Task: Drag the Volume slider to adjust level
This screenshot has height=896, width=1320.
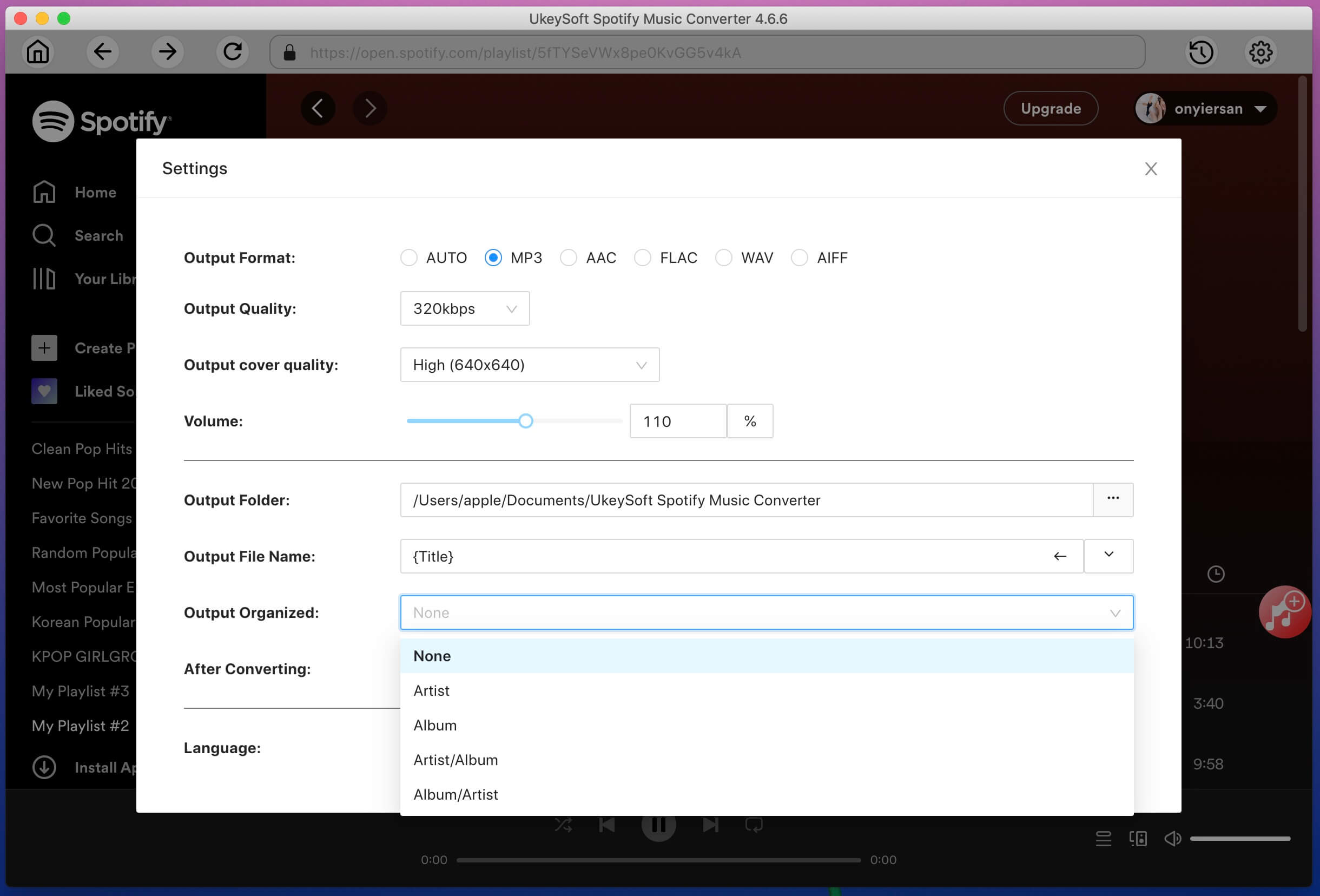Action: (525, 421)
